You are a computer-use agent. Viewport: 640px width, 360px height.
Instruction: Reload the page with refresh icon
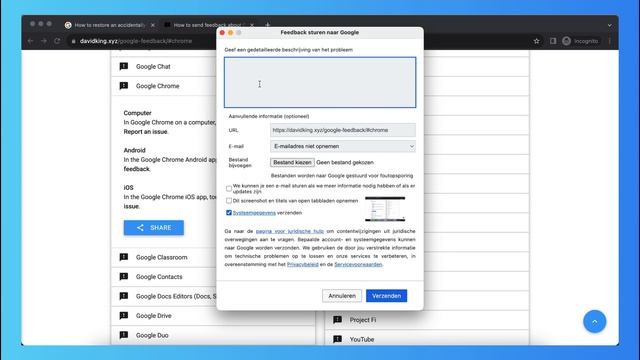click(x=57, y=41)
